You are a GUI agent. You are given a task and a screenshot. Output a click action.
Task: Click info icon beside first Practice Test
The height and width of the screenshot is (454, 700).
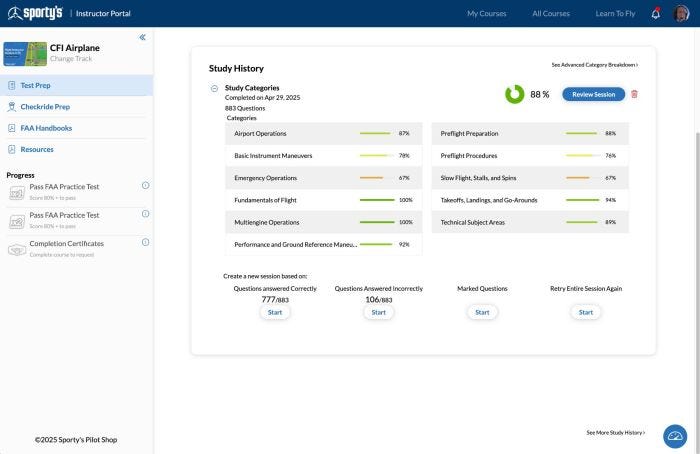tap(145, 185)
